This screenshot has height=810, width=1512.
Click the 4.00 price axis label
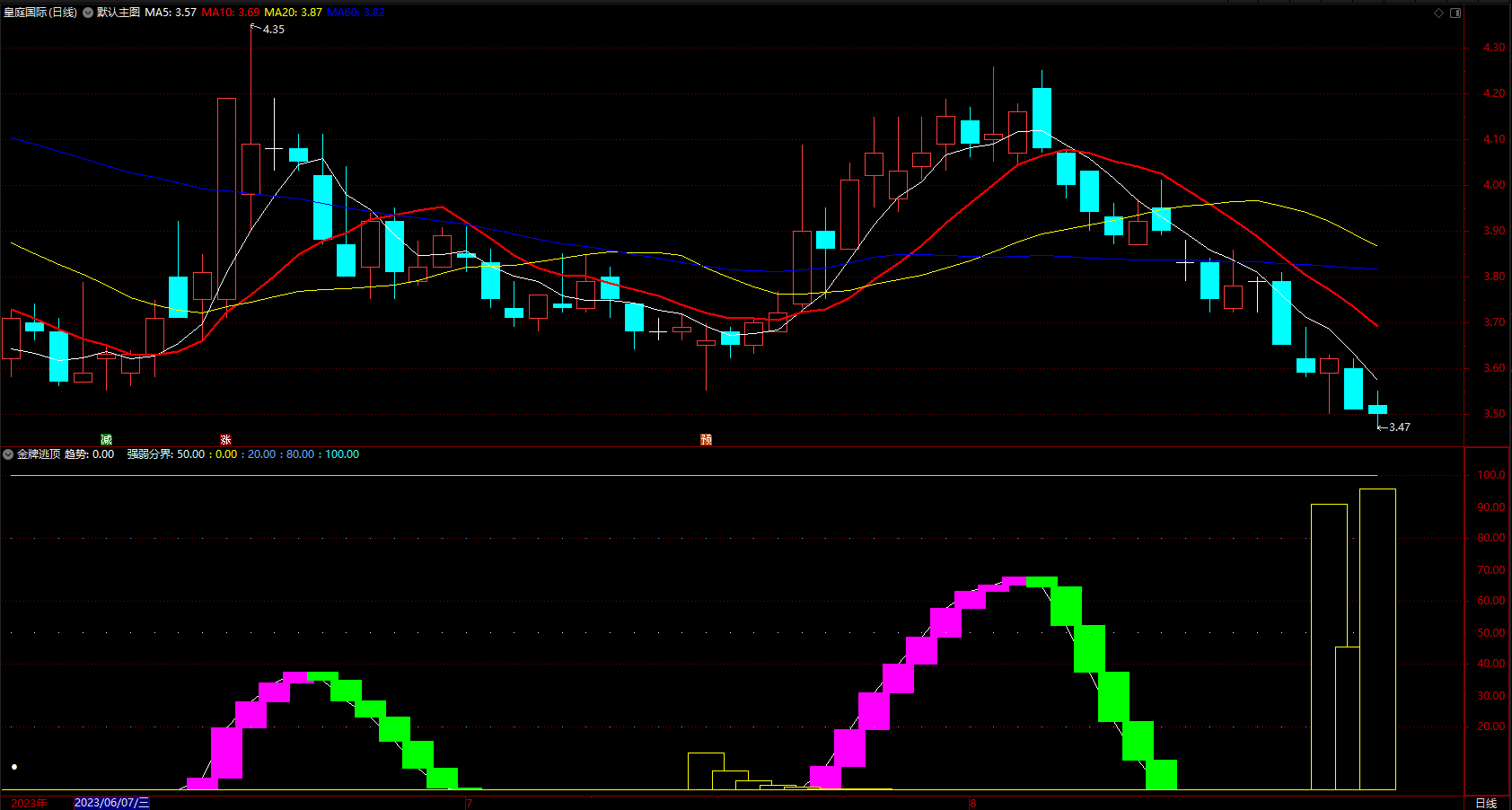click(x=1494, y=185)
